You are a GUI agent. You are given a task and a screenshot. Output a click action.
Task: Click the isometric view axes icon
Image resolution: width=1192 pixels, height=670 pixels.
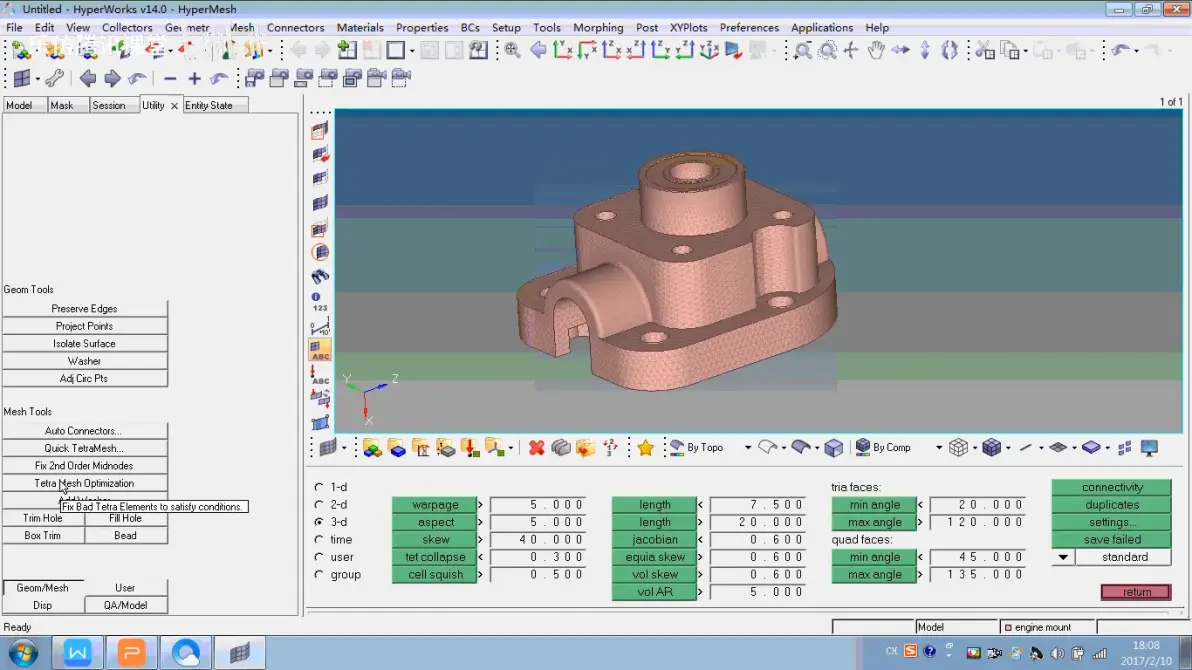[709, 51]
